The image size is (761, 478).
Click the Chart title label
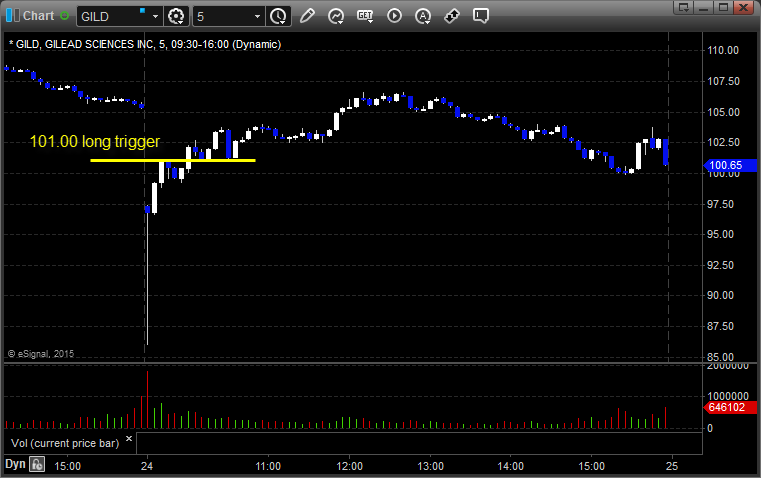tap(39, 16)
